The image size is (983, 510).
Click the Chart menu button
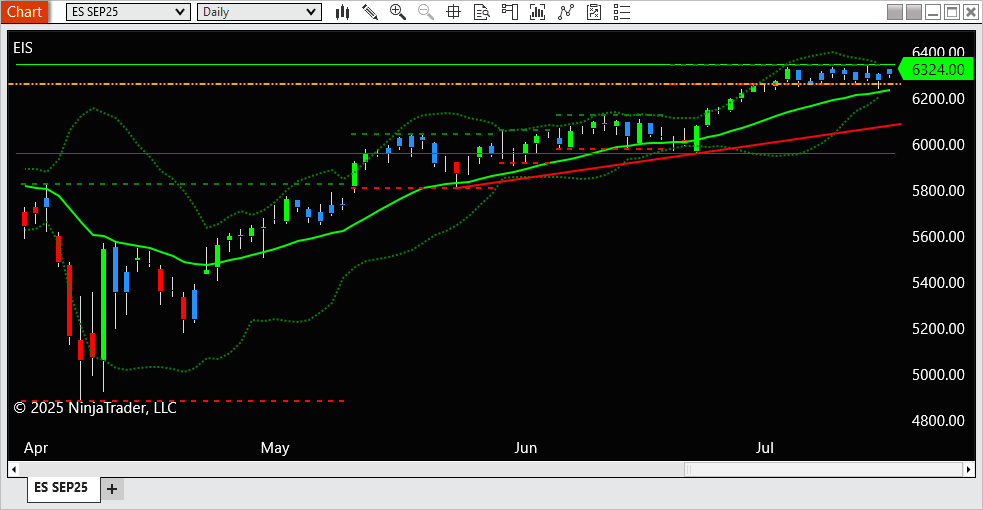pos(24,12)
